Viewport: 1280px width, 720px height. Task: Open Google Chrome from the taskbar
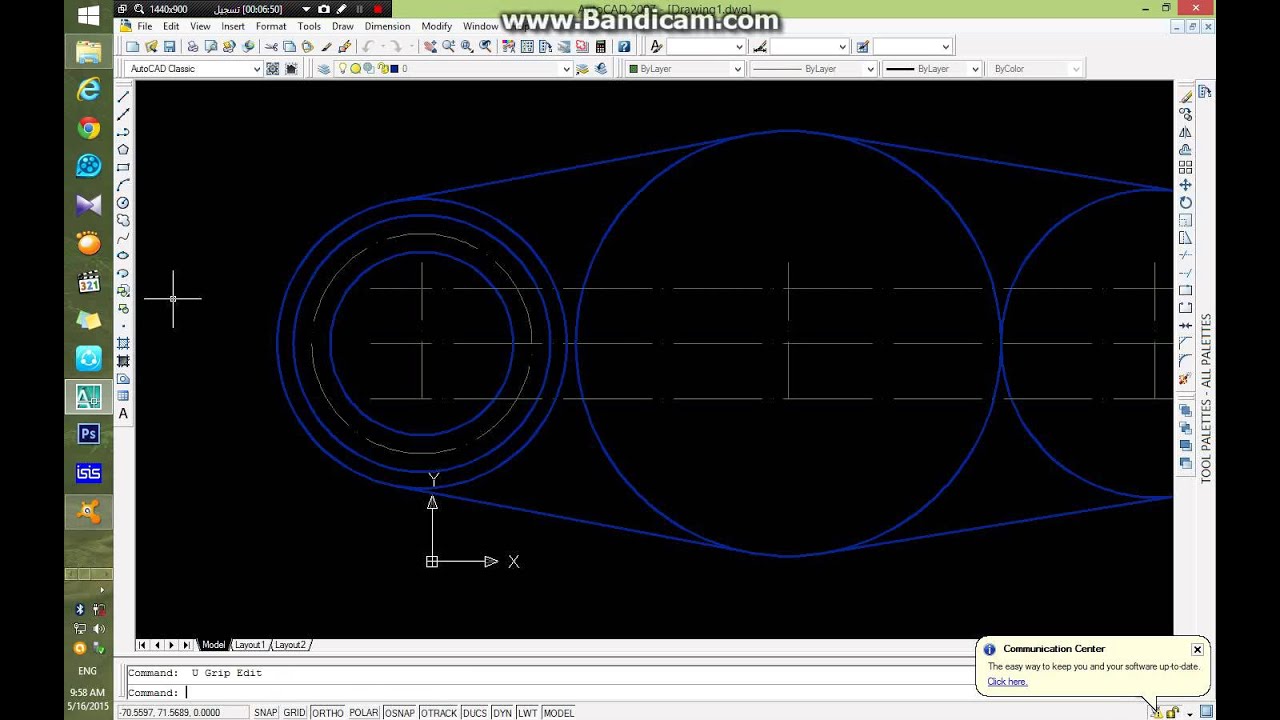[x=89, y=128]
